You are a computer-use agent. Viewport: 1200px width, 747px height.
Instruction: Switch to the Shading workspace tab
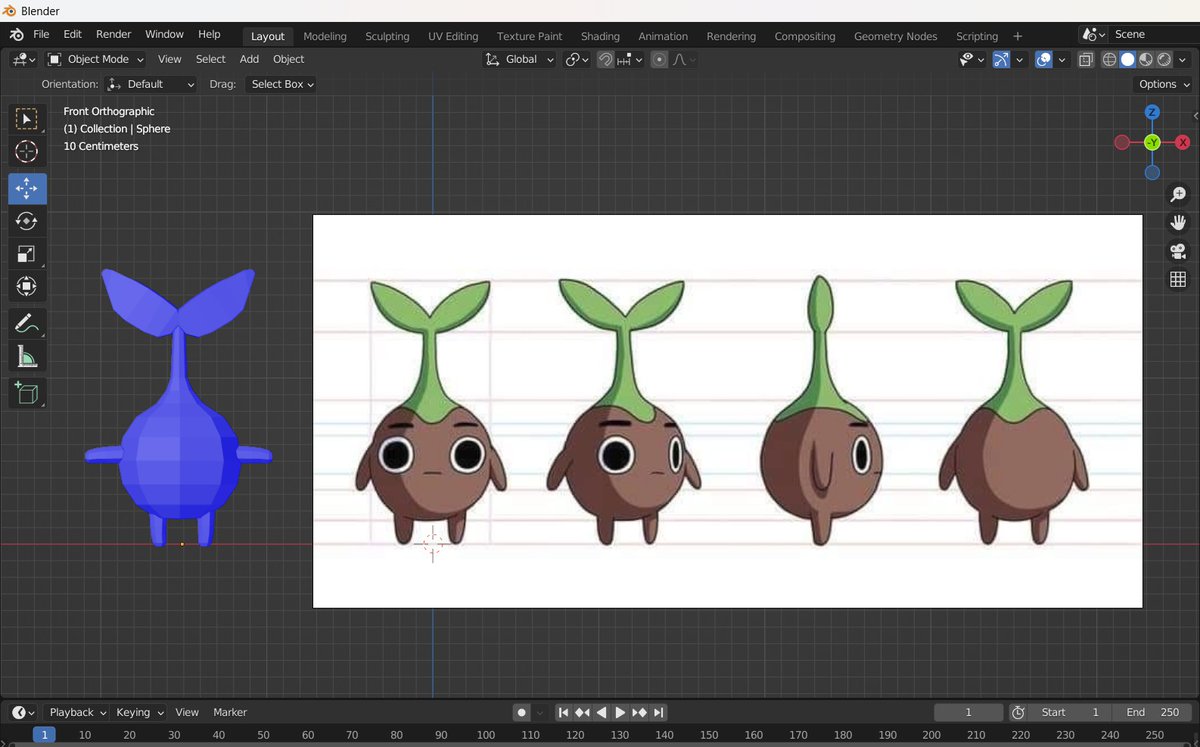600,36
